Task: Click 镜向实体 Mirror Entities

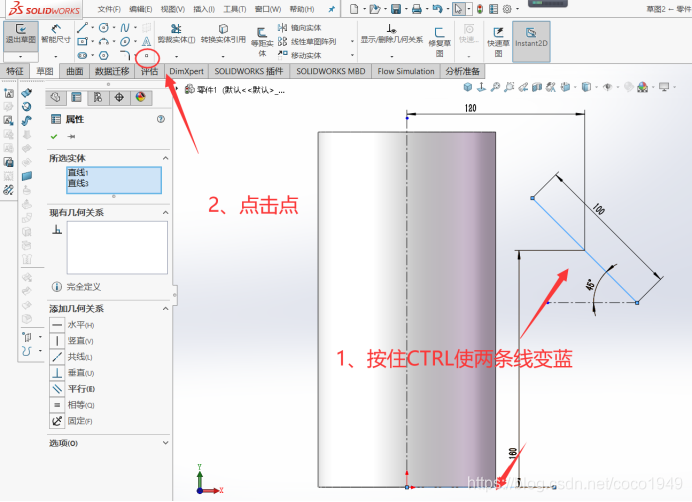Action: click(300, 28)
